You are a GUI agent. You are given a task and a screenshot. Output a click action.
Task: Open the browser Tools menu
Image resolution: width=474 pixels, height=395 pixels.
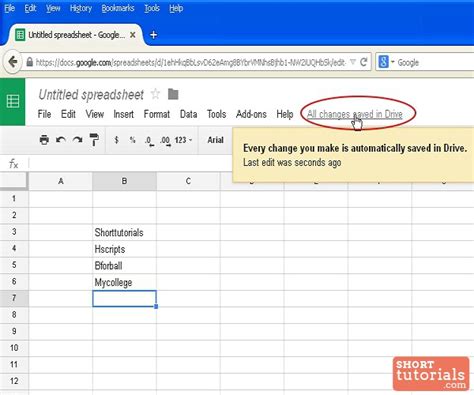152,8
